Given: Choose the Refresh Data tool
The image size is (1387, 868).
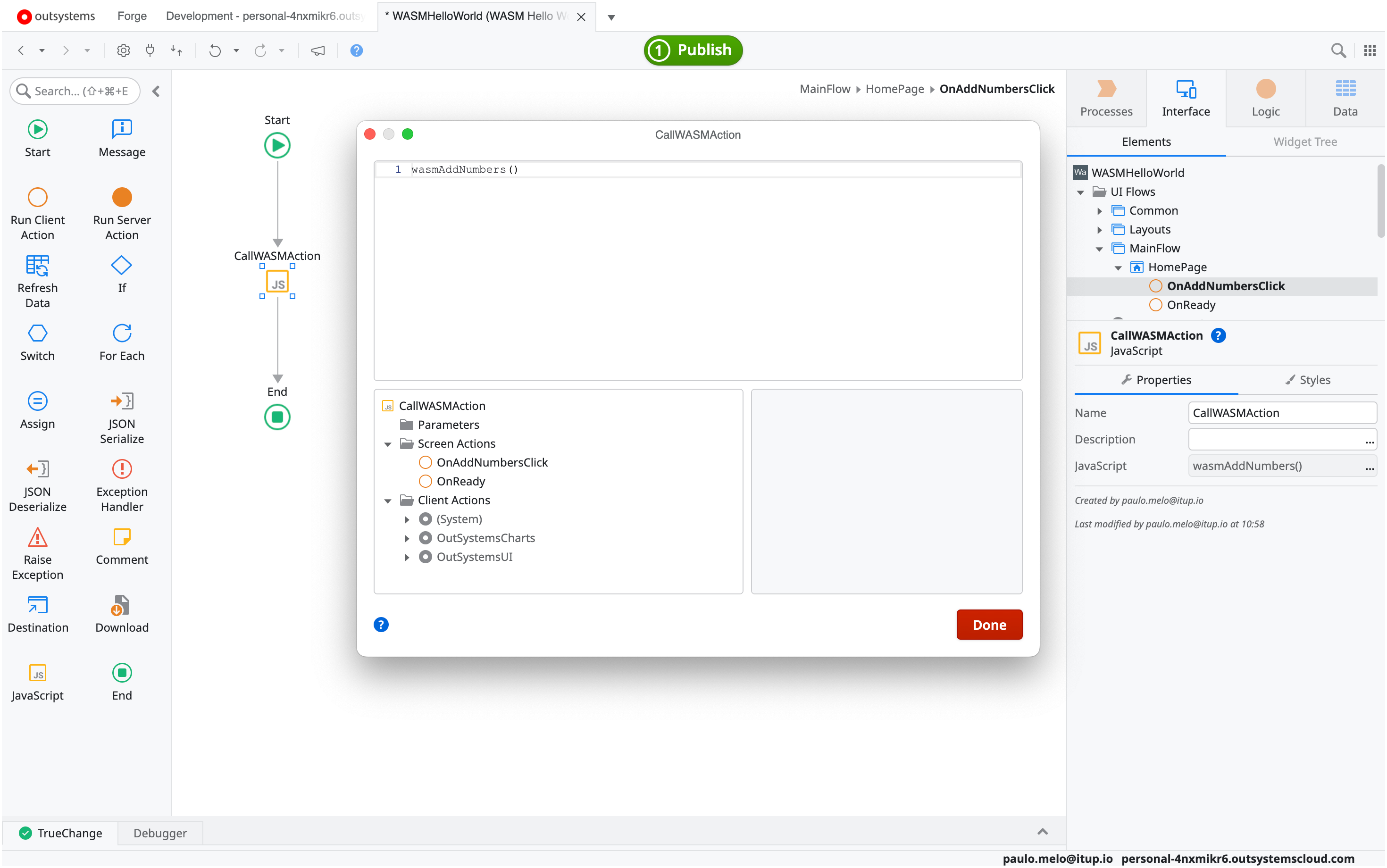Looking at the screenshot, I should click(x=37, y=282).
